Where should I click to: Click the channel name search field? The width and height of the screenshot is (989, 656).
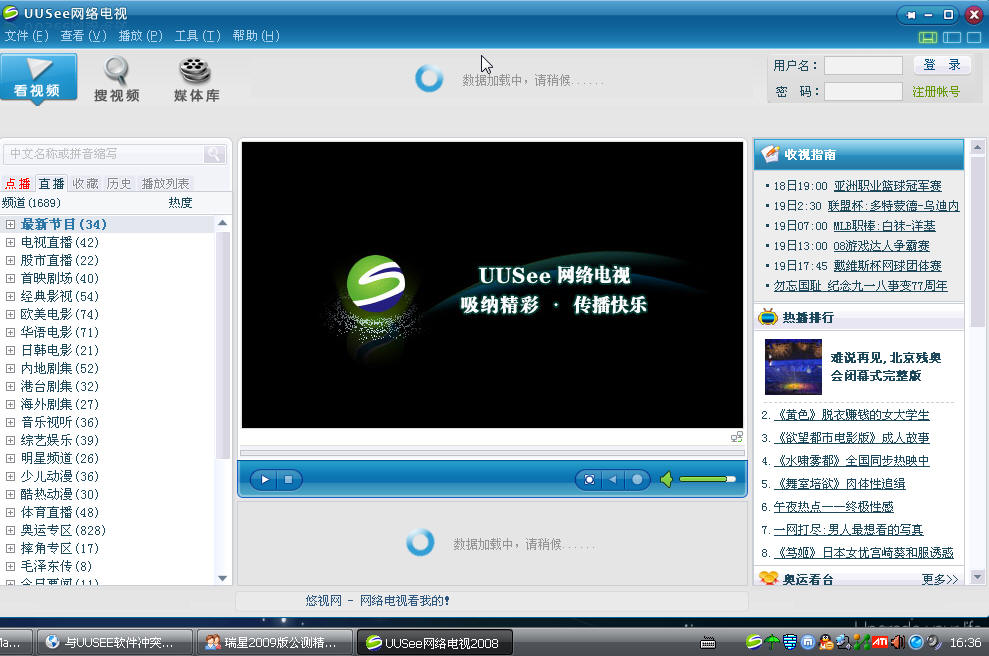pos(105,154)
